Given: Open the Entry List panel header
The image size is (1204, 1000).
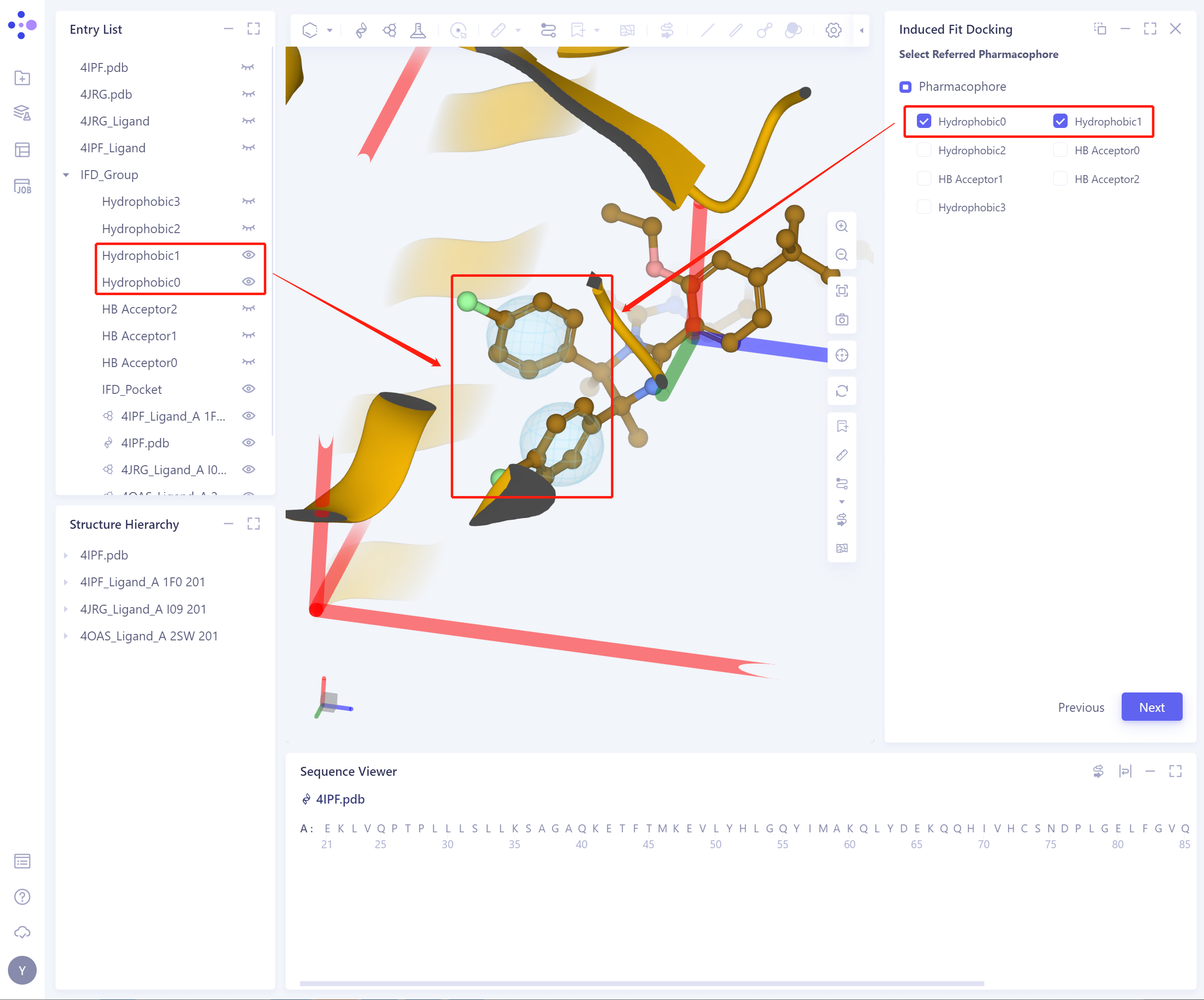Looking at the screenshot, I should coord(96,29).
